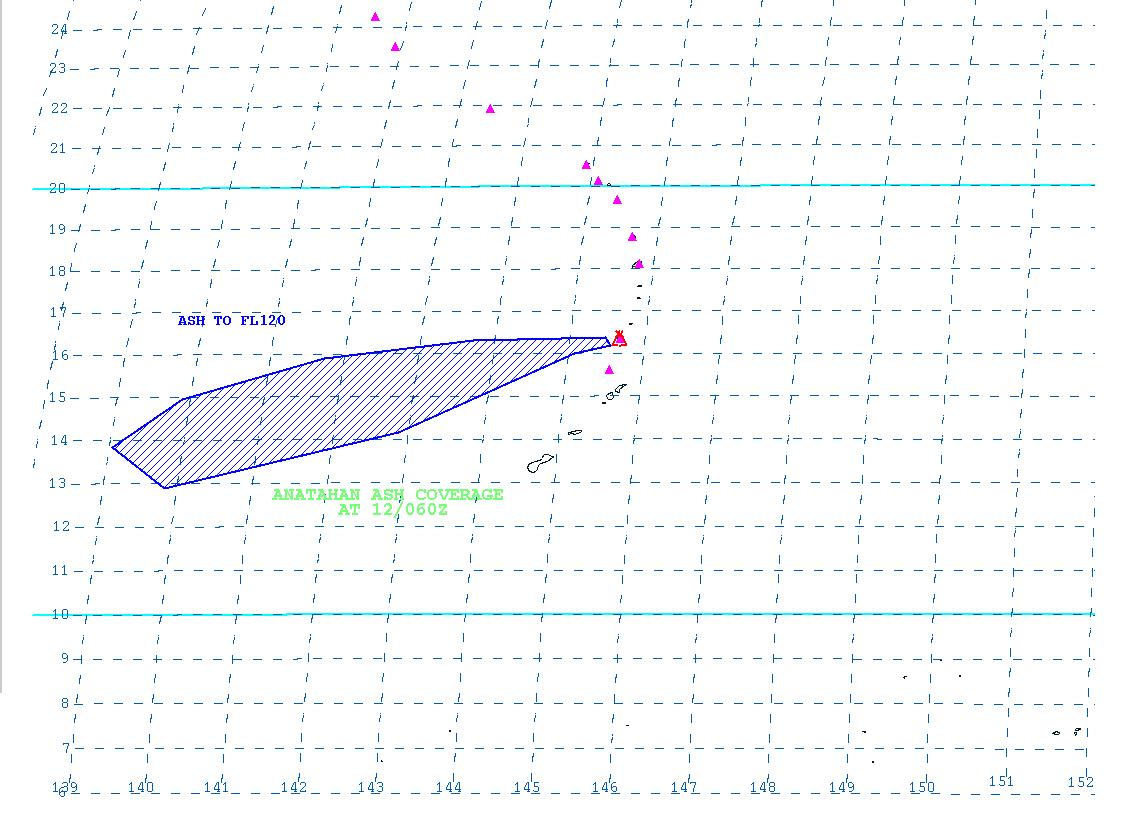The height and width of the screenshot is (830, 1135).
Task: Click the magenta triangle on the 22 latitude line
Action: click(490, 109)
